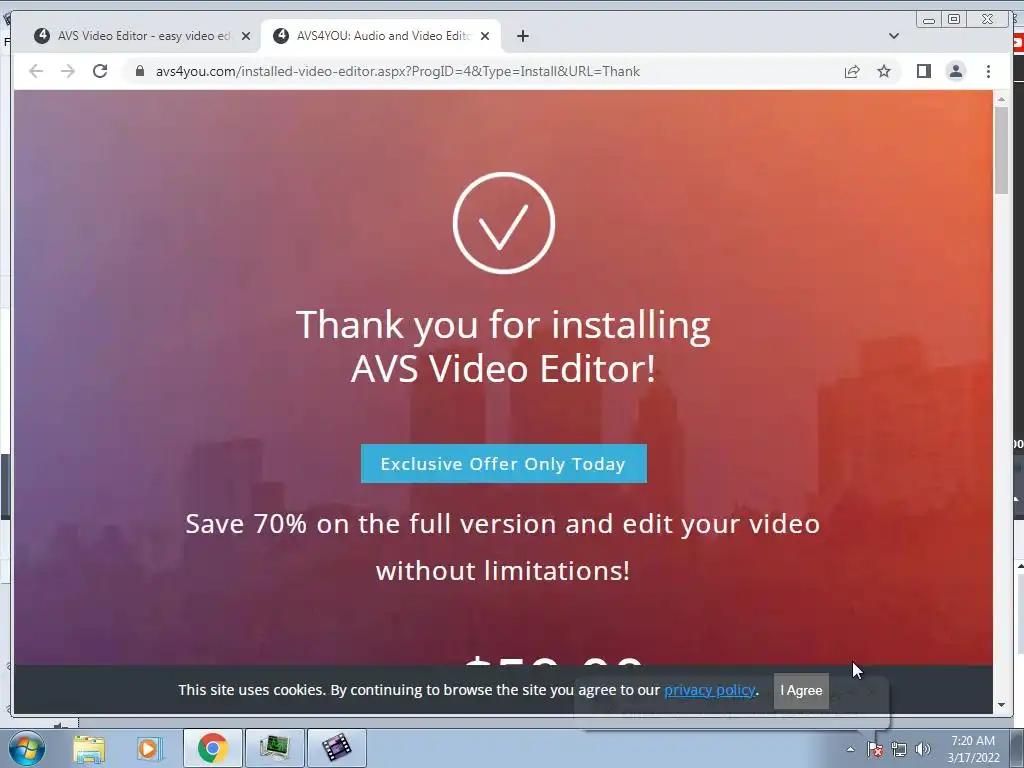Open Chrome's three-dot menu
1024x768 pixels.
[x=988, y=71]
